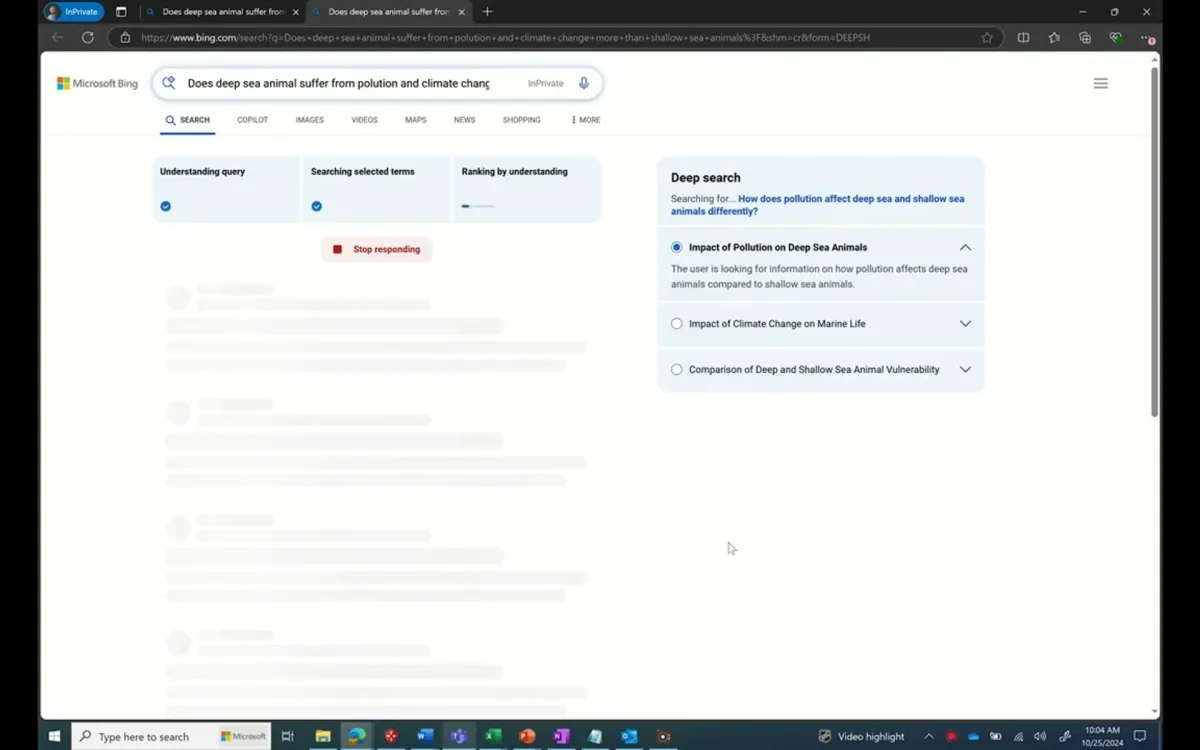
Task: Choose Comparison of Deep and Shallow vulnerability option
Action: pyautogui.click(x=676, y=369)
